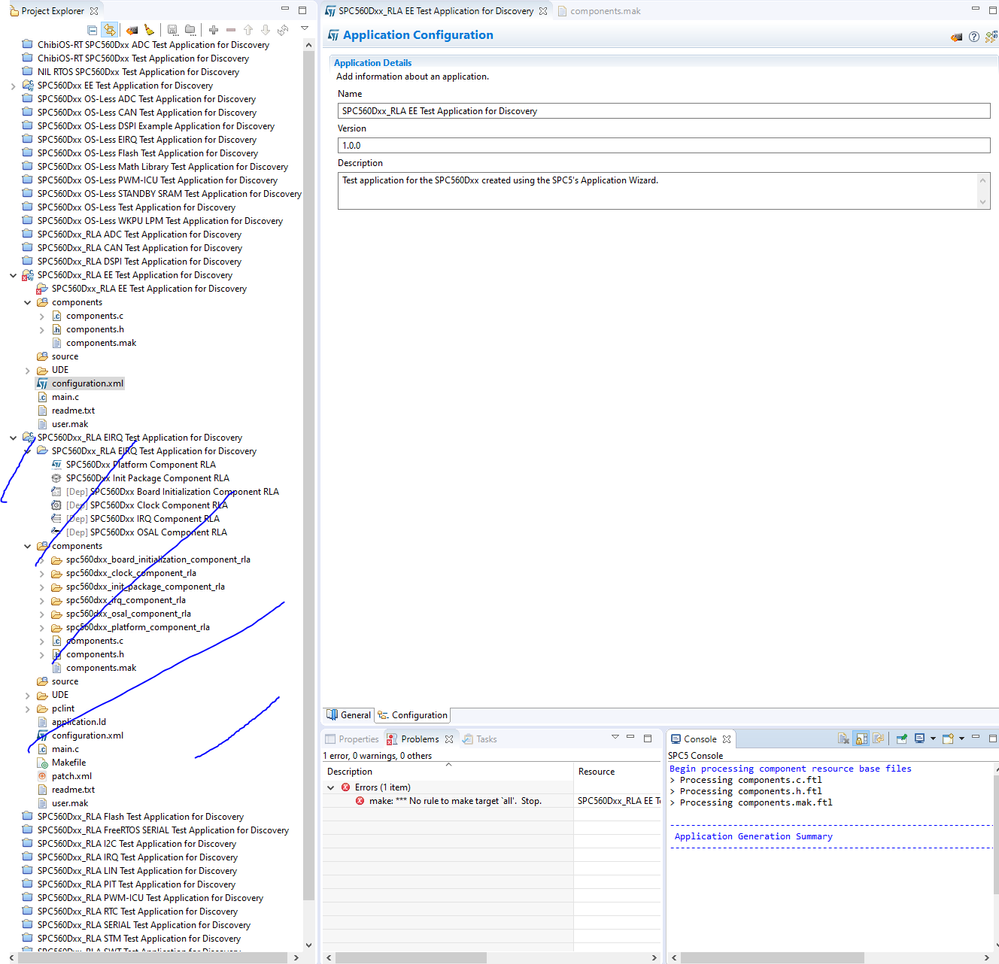Collapse SPC560Dxx_RLA EE Test Application project
This screenshot has height=964, width=999.
click(13, 276)
